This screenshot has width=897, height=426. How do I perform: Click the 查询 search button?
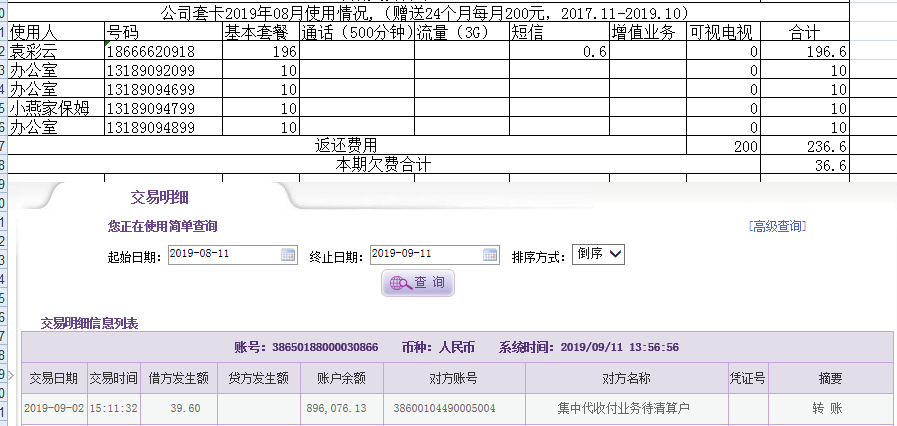click(x=418, y=283)
